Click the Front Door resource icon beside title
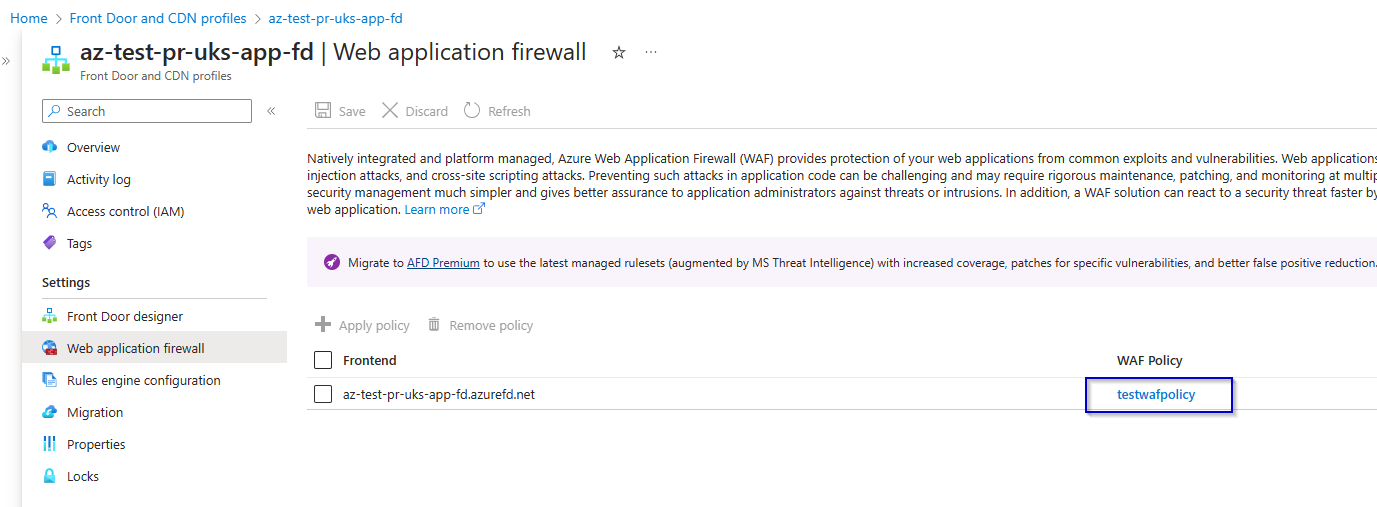 56,59
